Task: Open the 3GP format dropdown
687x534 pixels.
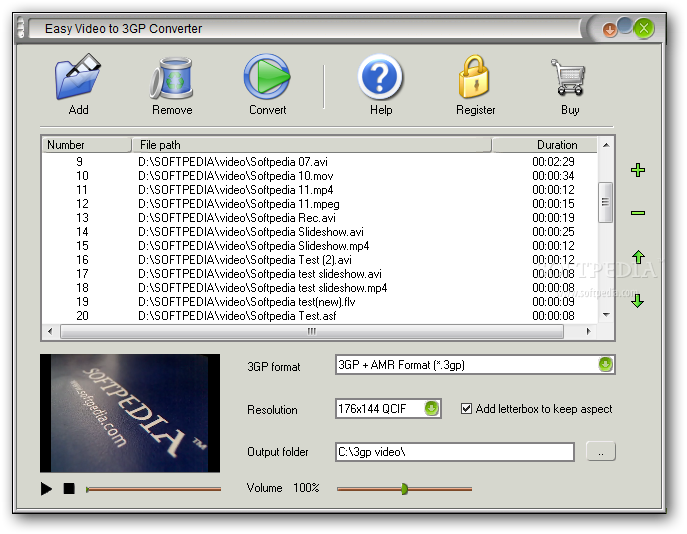Action: click(x=606, y=364)
